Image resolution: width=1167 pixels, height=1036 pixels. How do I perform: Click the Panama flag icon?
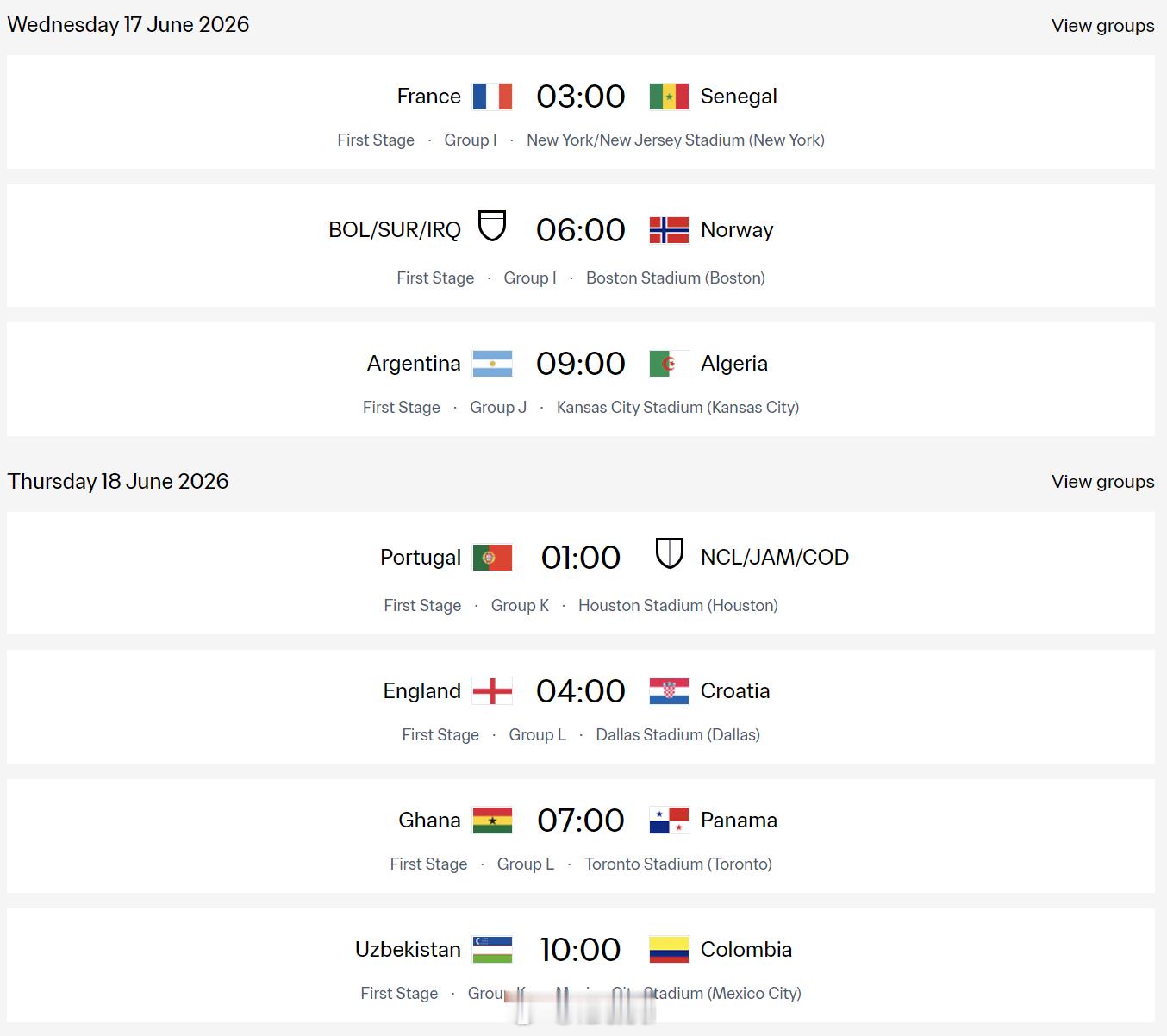click(669, 821)
